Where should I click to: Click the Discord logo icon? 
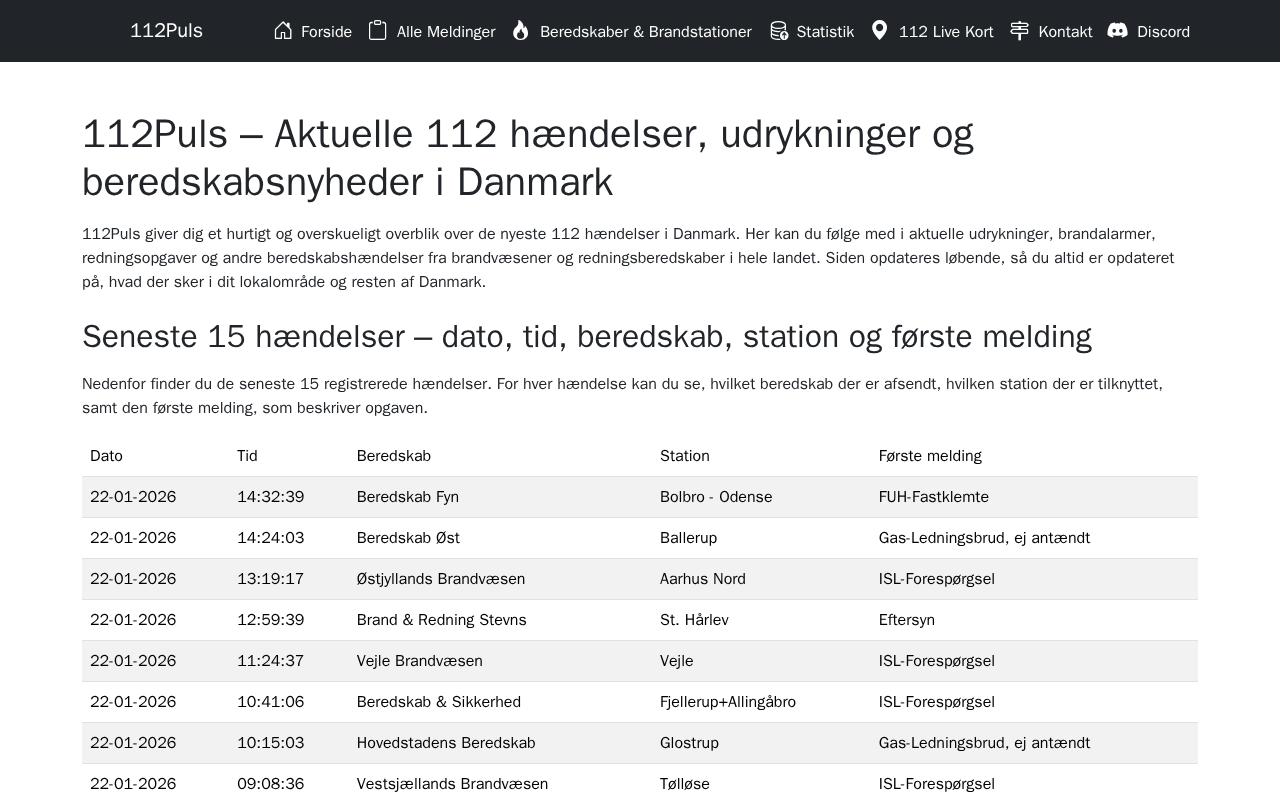pyautogui.click(x=1118, y=30)
